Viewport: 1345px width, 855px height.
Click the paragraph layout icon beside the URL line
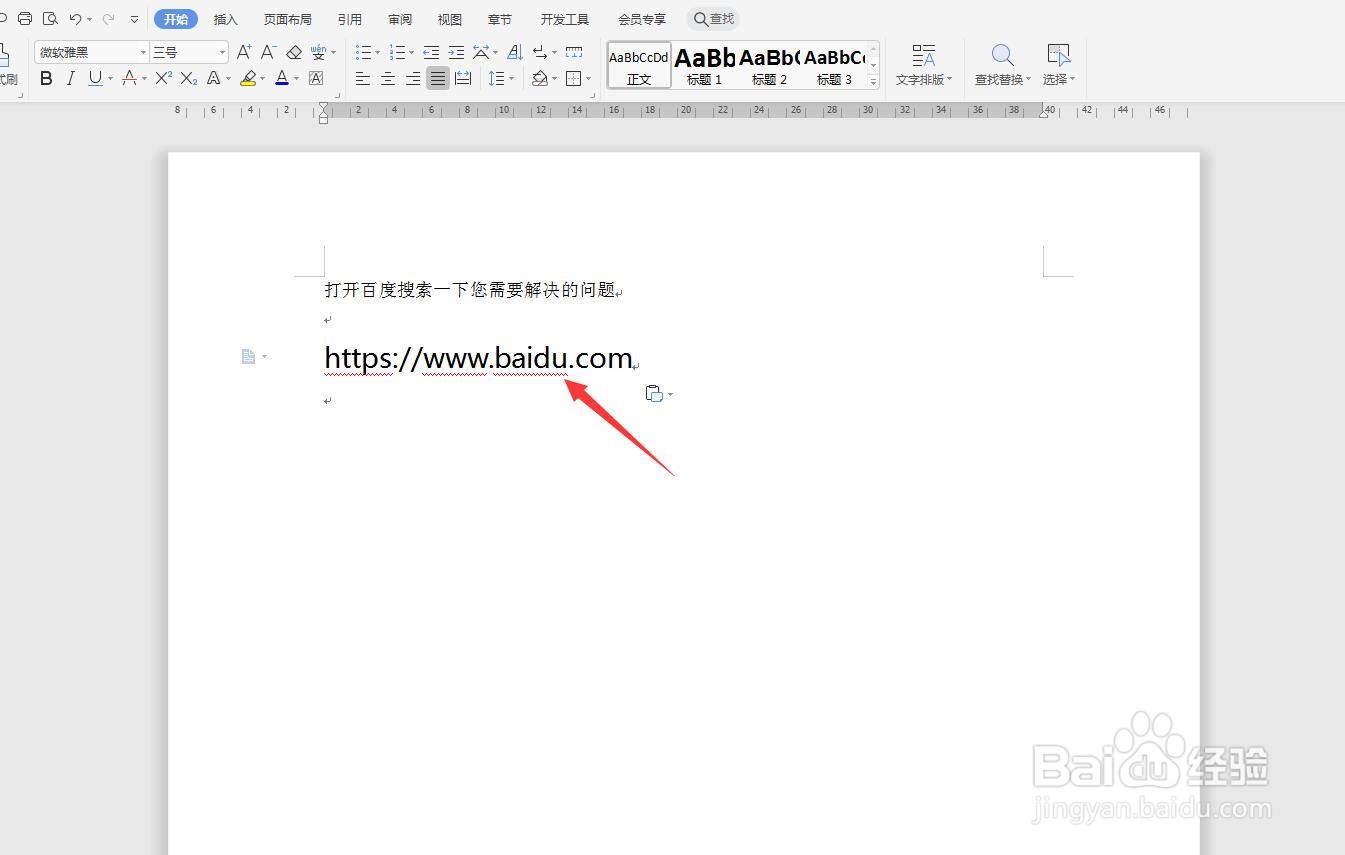pos(249,356)
